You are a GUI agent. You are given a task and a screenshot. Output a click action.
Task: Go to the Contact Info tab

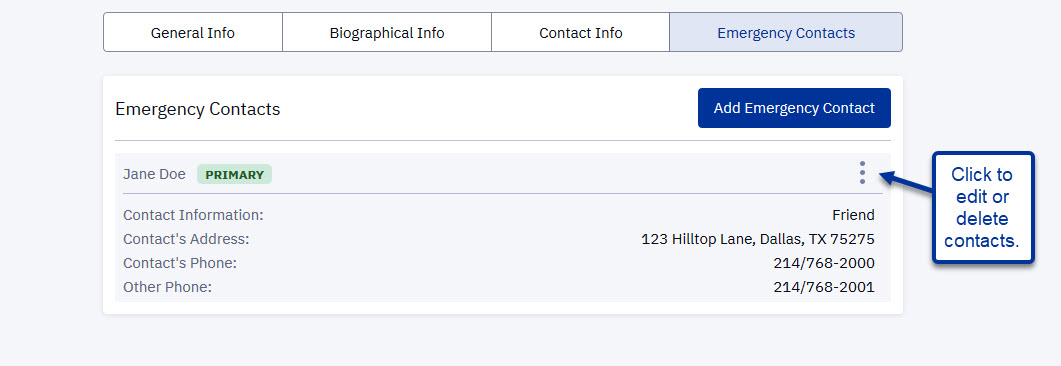(581, 32)
